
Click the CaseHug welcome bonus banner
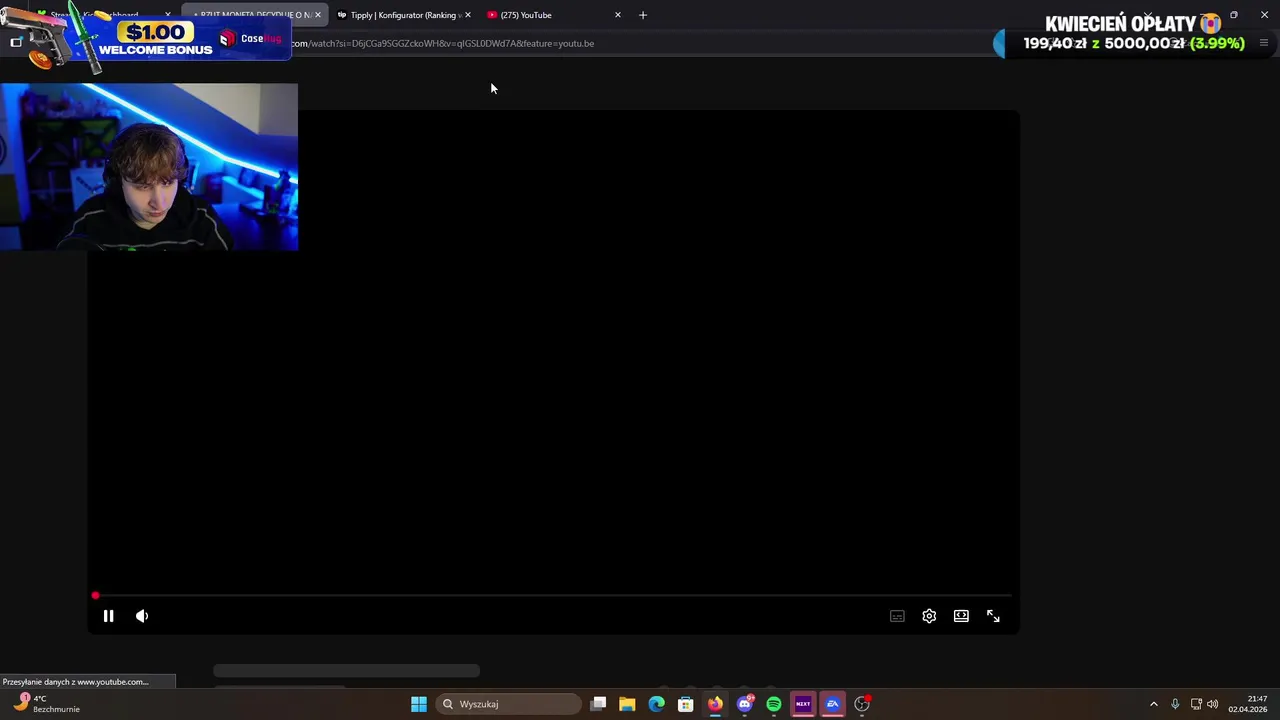(x=145, y=38)
